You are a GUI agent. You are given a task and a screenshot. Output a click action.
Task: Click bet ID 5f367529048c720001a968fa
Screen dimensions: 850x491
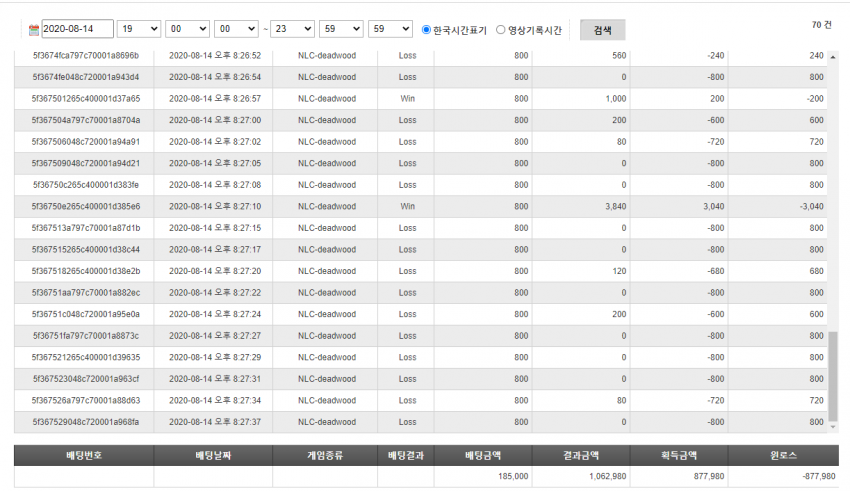86,422
